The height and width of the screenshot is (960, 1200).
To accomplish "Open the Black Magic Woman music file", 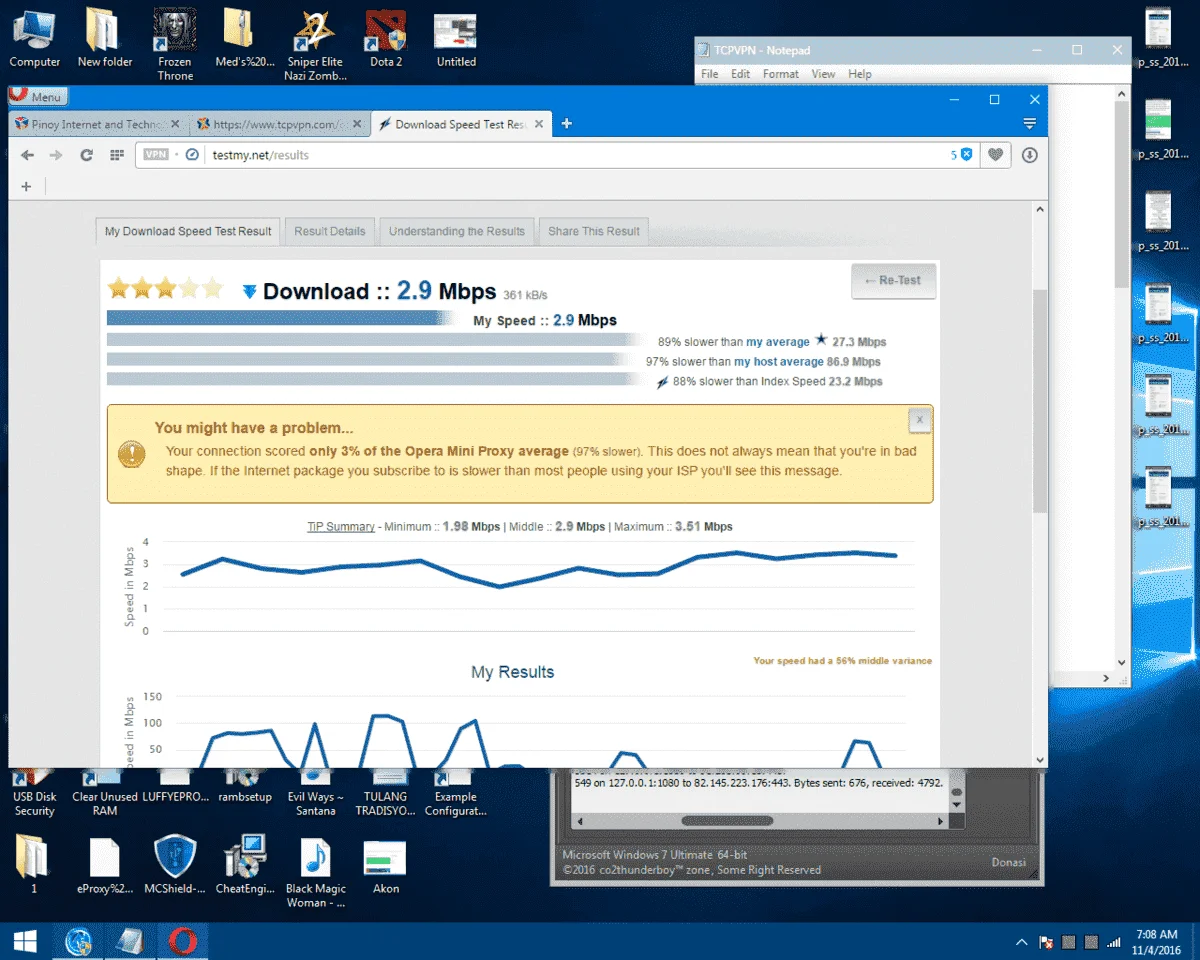I will (x=316, y=872).
